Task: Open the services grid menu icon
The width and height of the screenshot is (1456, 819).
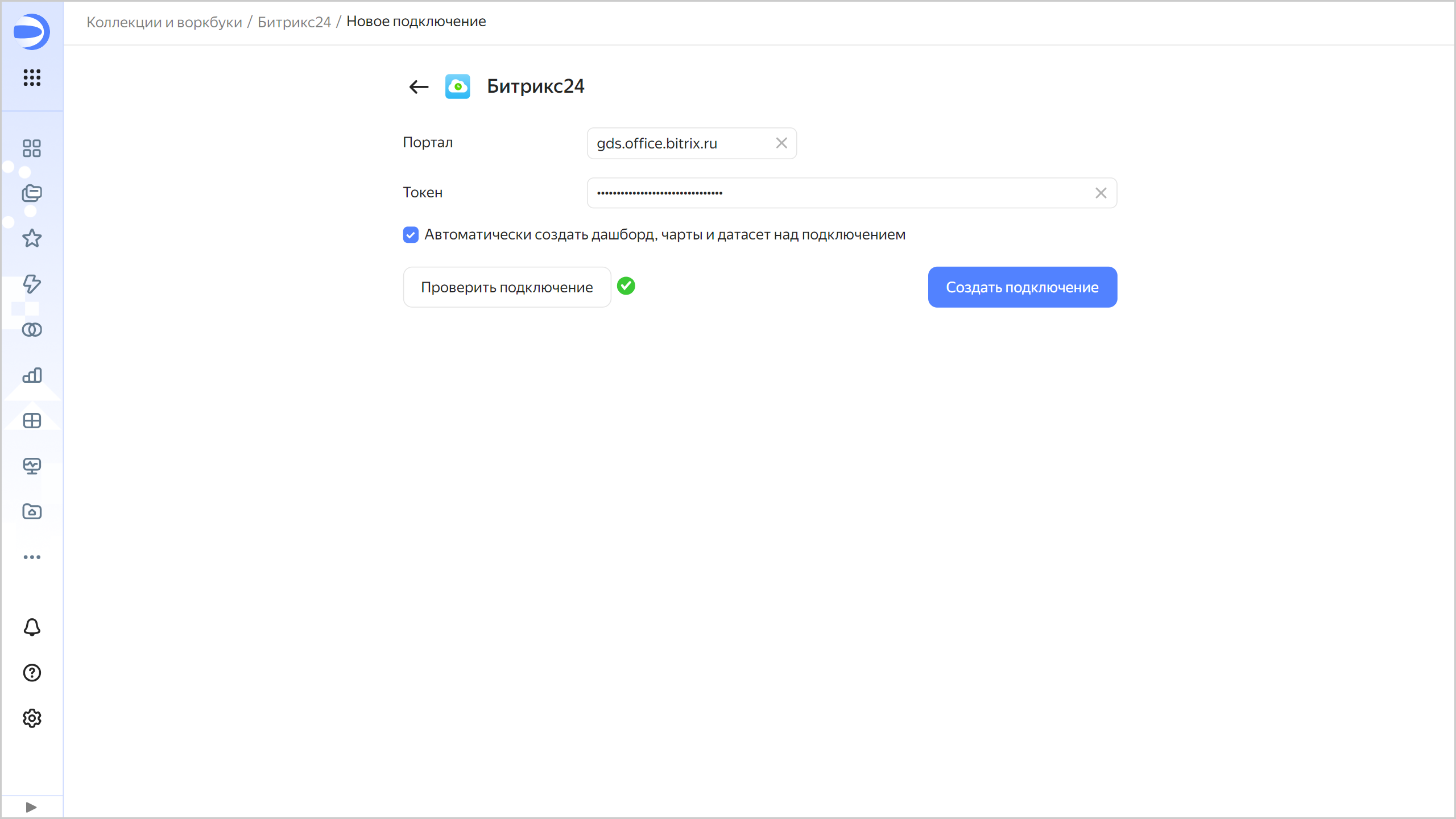Action: pyautogui.click(x=32, y=77)
